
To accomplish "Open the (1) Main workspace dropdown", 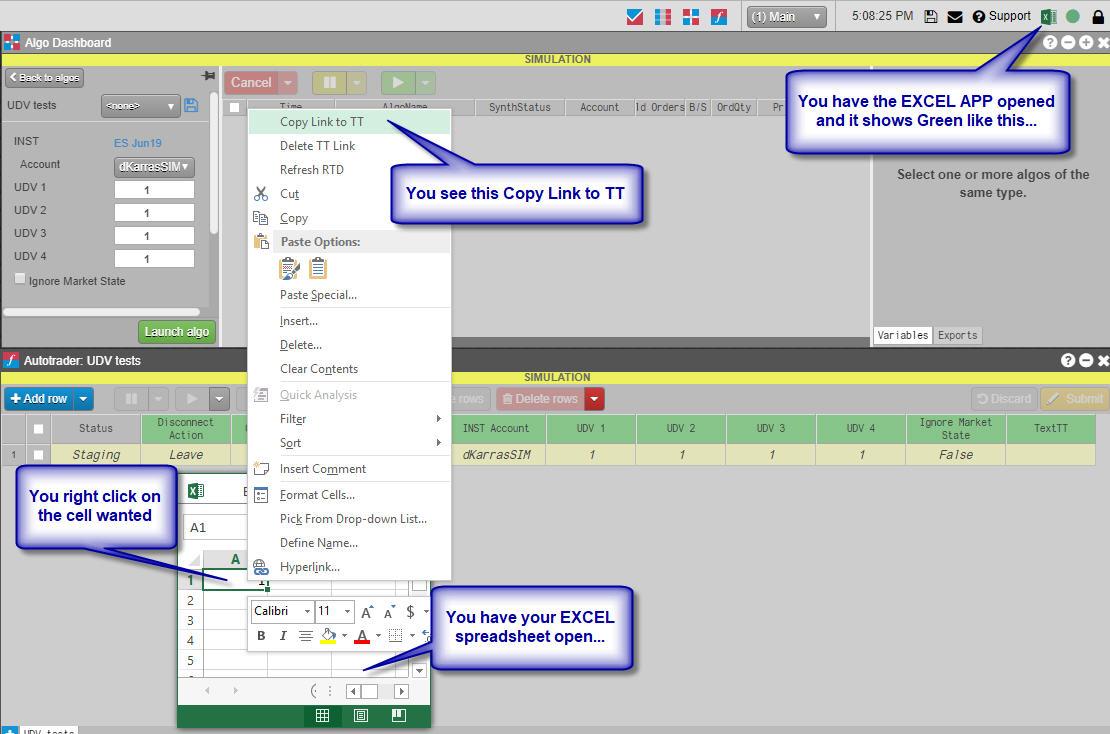I will (x=786, y=16).
